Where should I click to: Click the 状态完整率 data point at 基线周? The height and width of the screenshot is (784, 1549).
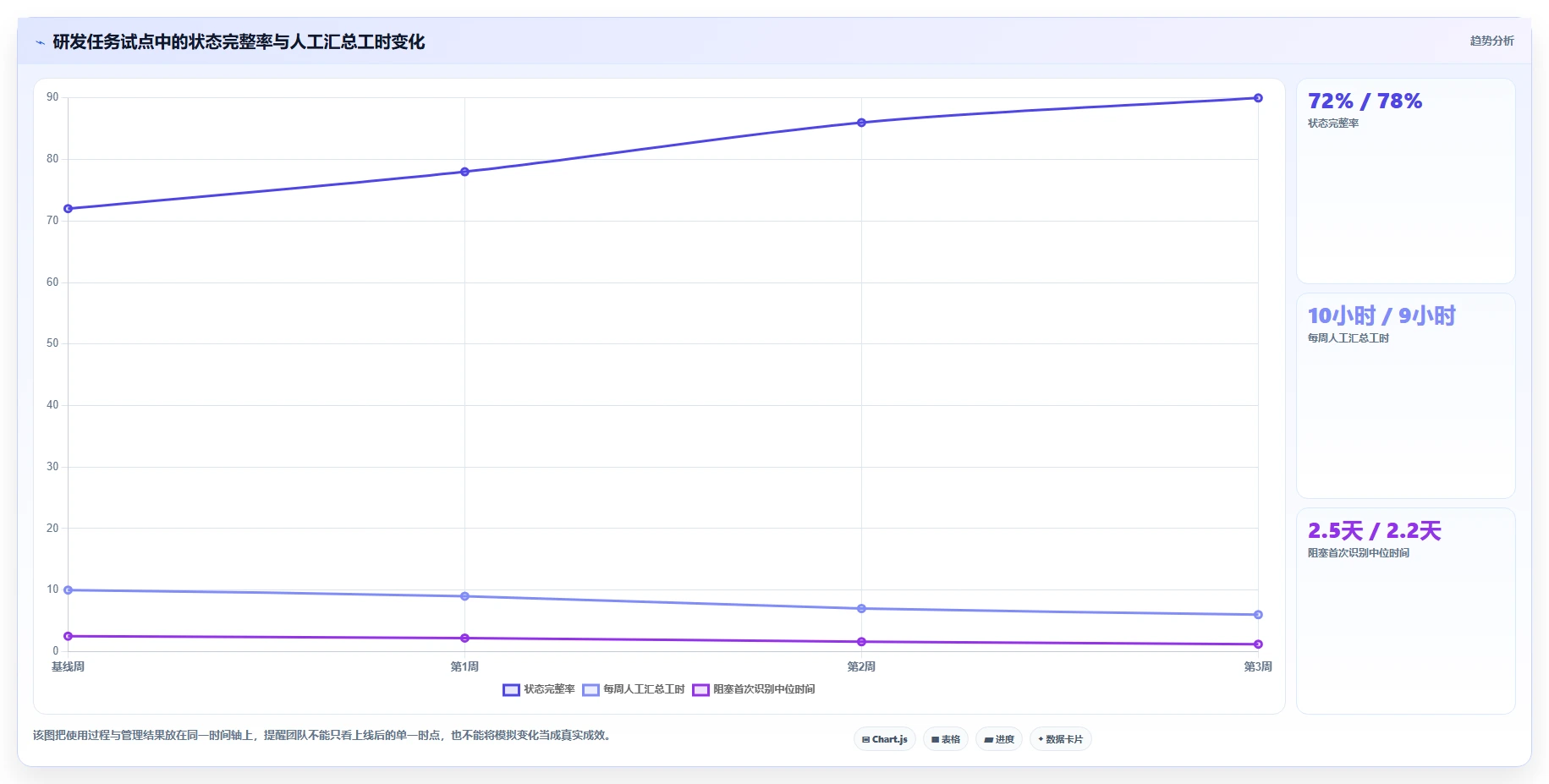click(x=68, y=209)
